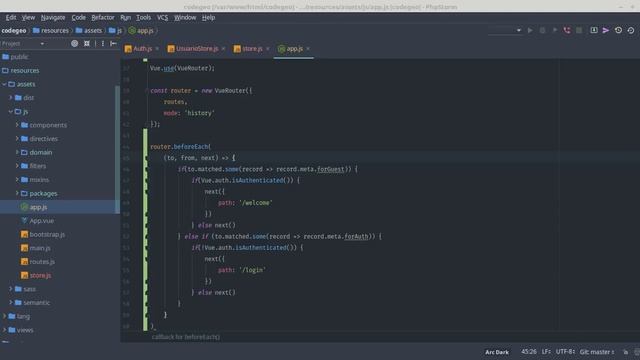Expand the semantic folder
This screenshot has width=640, height=360.
(11, 302)
